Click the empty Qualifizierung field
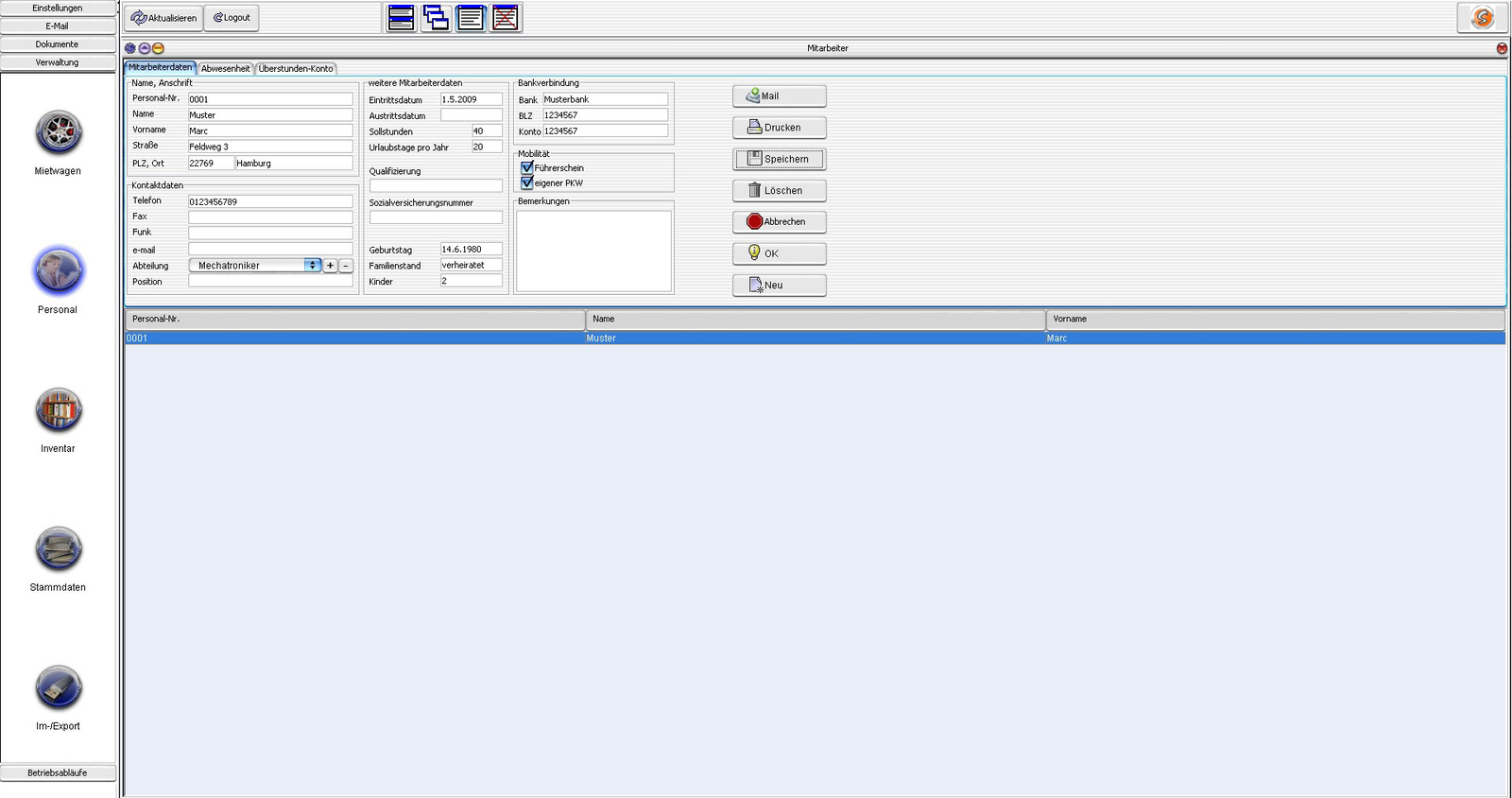This screenshot has height=798, width=1512. click(x=436, y=185)
